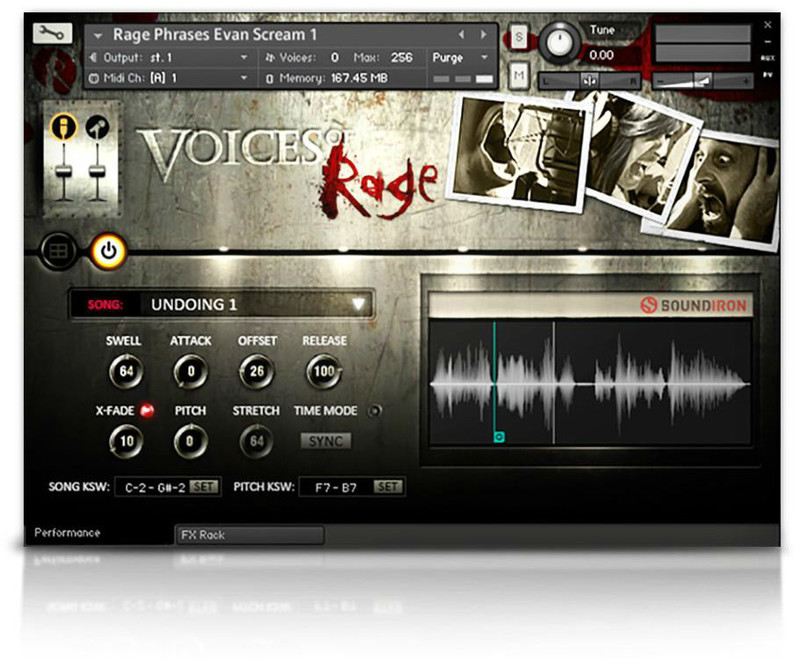Adjust the pan slider between L and R
This screenshot has width=800, height=661.
[x=590, y=81]
